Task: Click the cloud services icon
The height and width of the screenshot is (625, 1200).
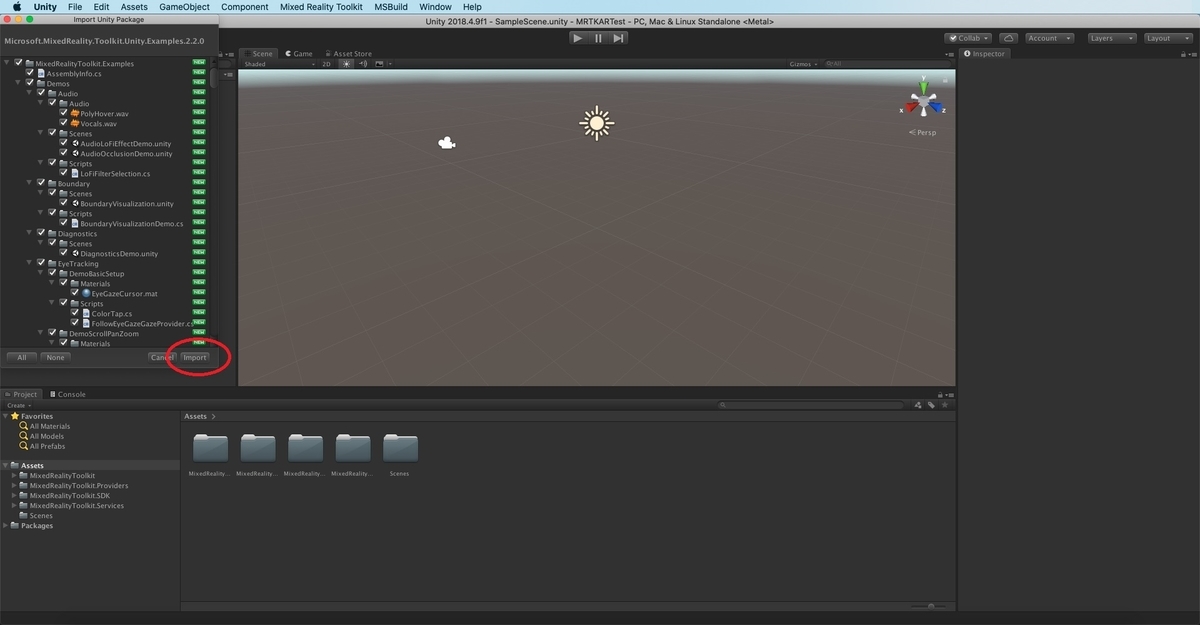Action: tap(1008, 38)
